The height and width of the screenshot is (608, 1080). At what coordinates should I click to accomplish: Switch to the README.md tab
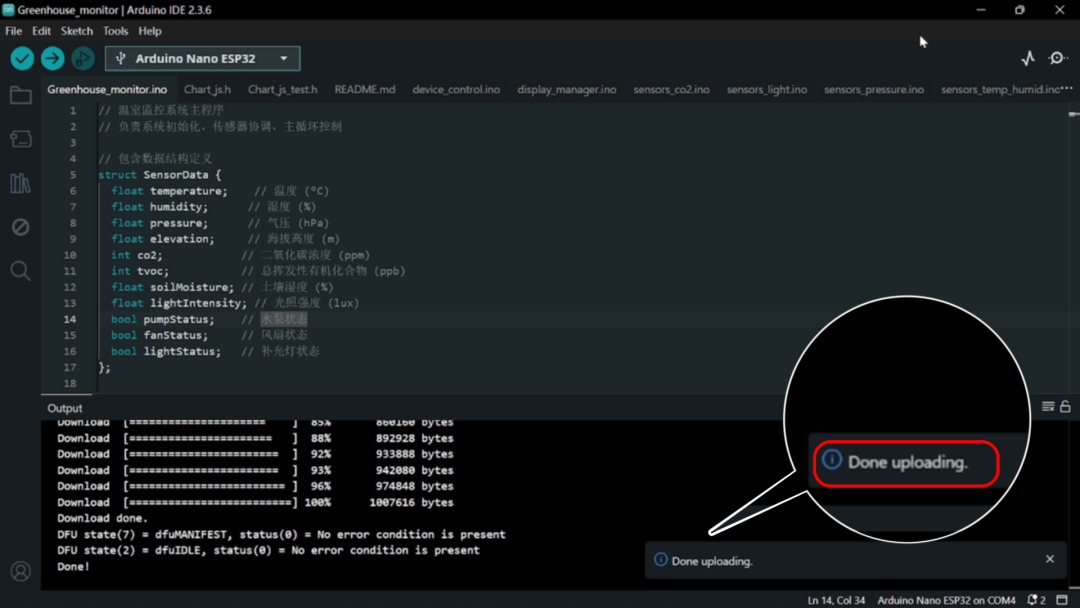[x=364, y=90]
